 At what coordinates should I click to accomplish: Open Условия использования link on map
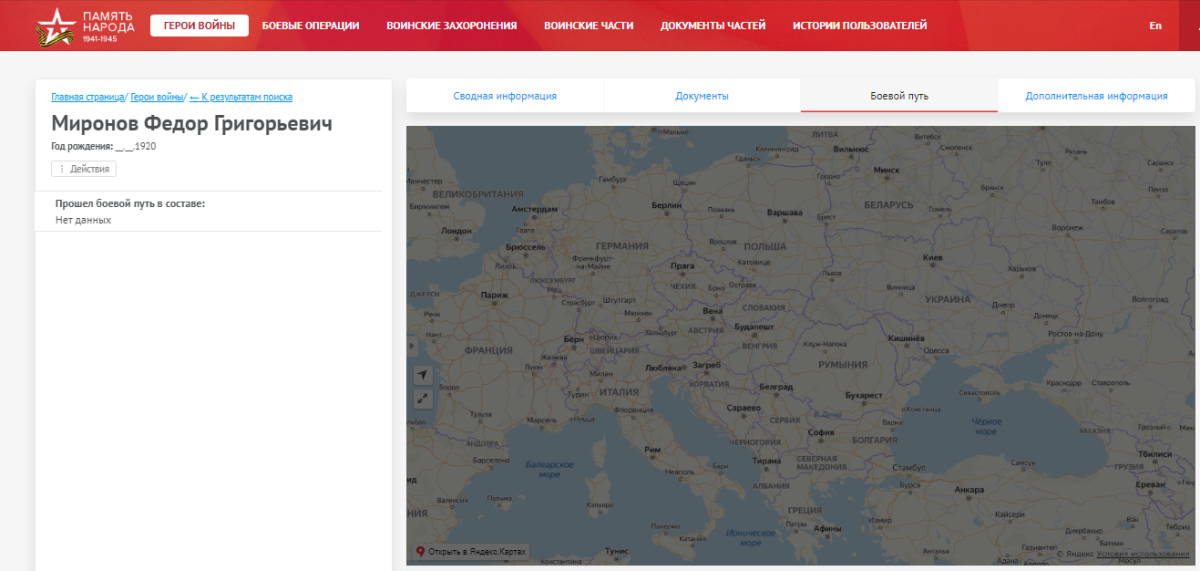(1142, 554)
